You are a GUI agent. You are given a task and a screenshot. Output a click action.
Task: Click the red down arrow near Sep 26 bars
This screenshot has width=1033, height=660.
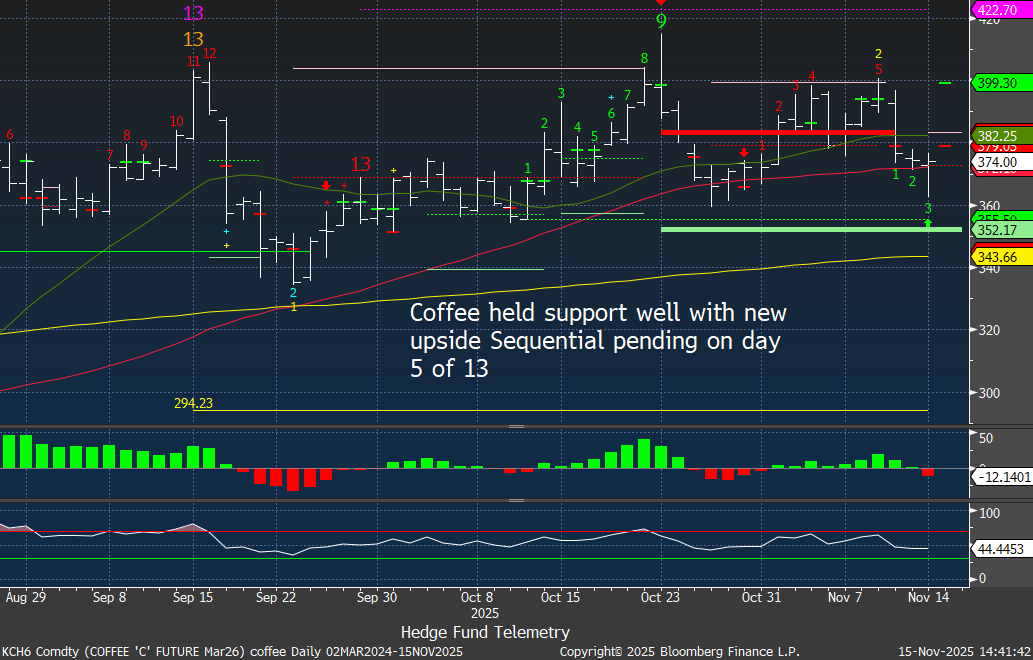[326, 185]
